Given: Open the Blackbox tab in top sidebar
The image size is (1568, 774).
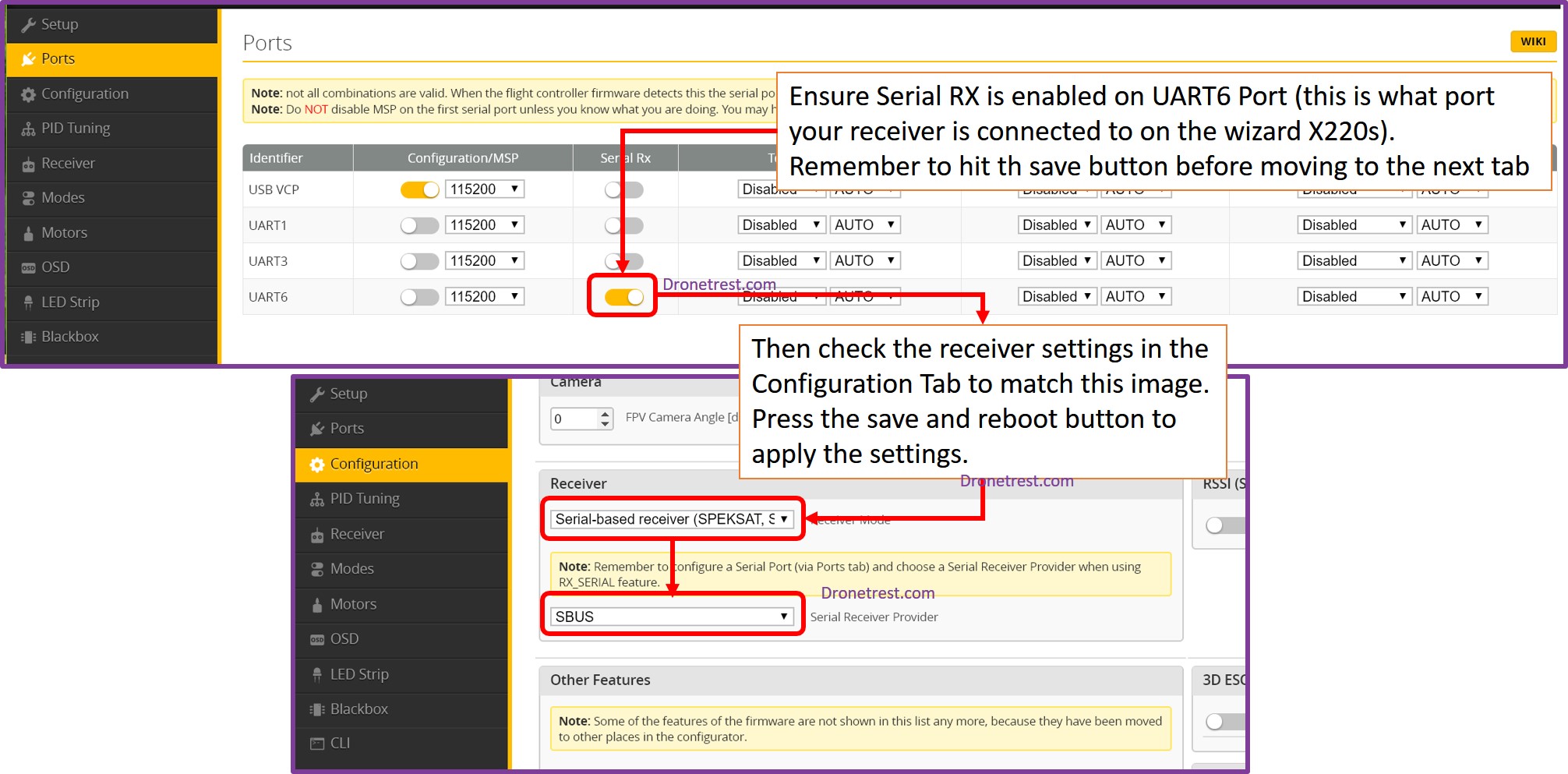Looking at the screenshot, I should click(x=70, y=337).
